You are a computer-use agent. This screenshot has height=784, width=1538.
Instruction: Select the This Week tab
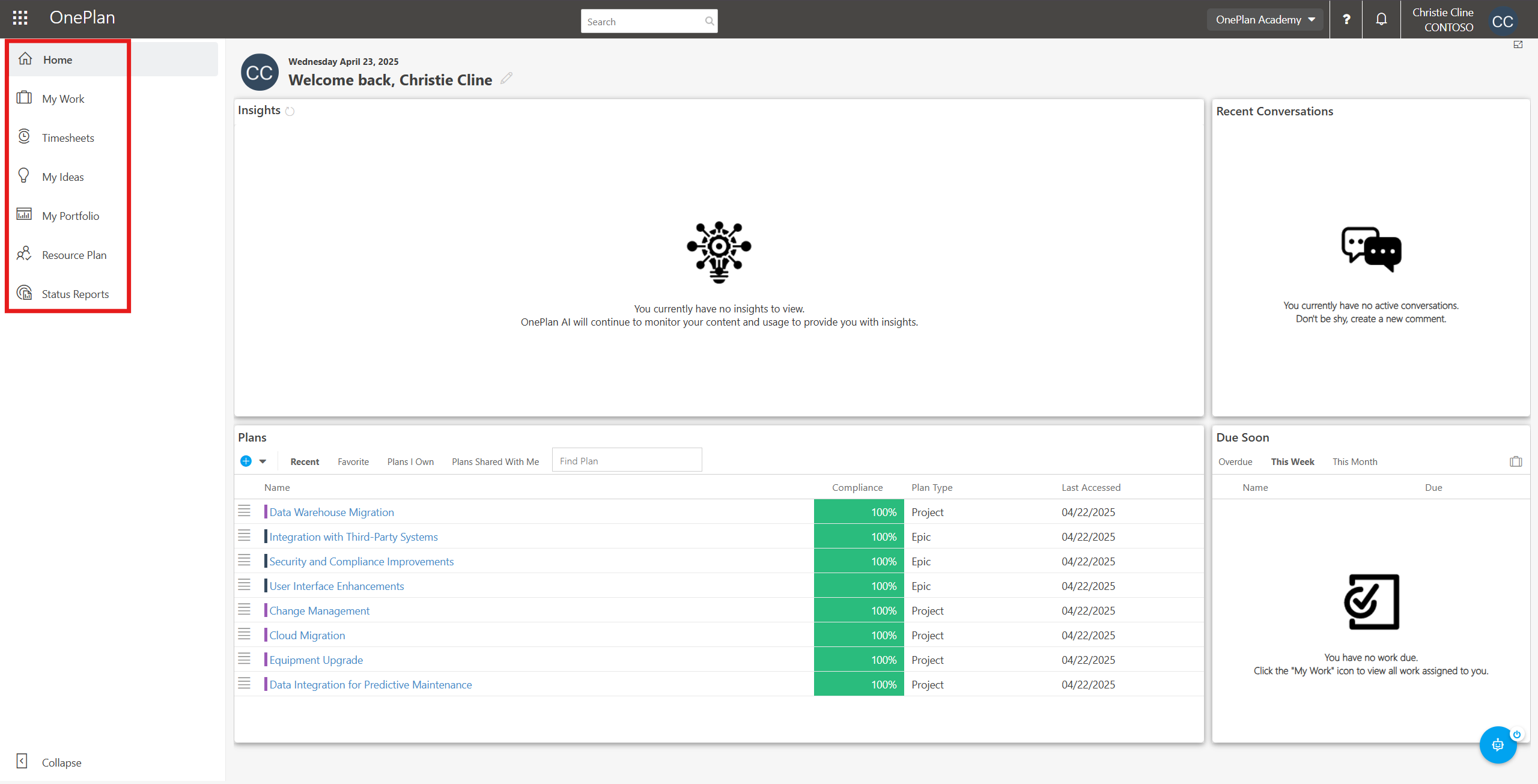[1292, 461]
